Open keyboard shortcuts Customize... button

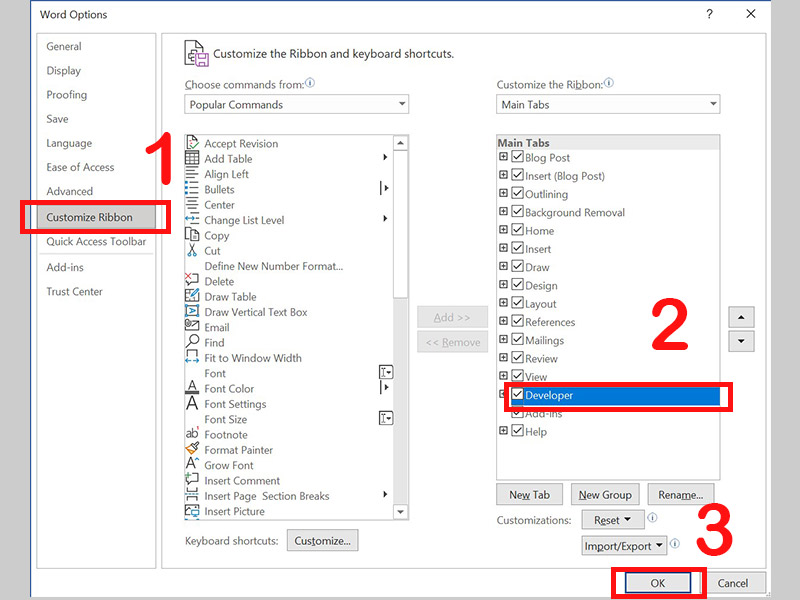pos(322,540)
